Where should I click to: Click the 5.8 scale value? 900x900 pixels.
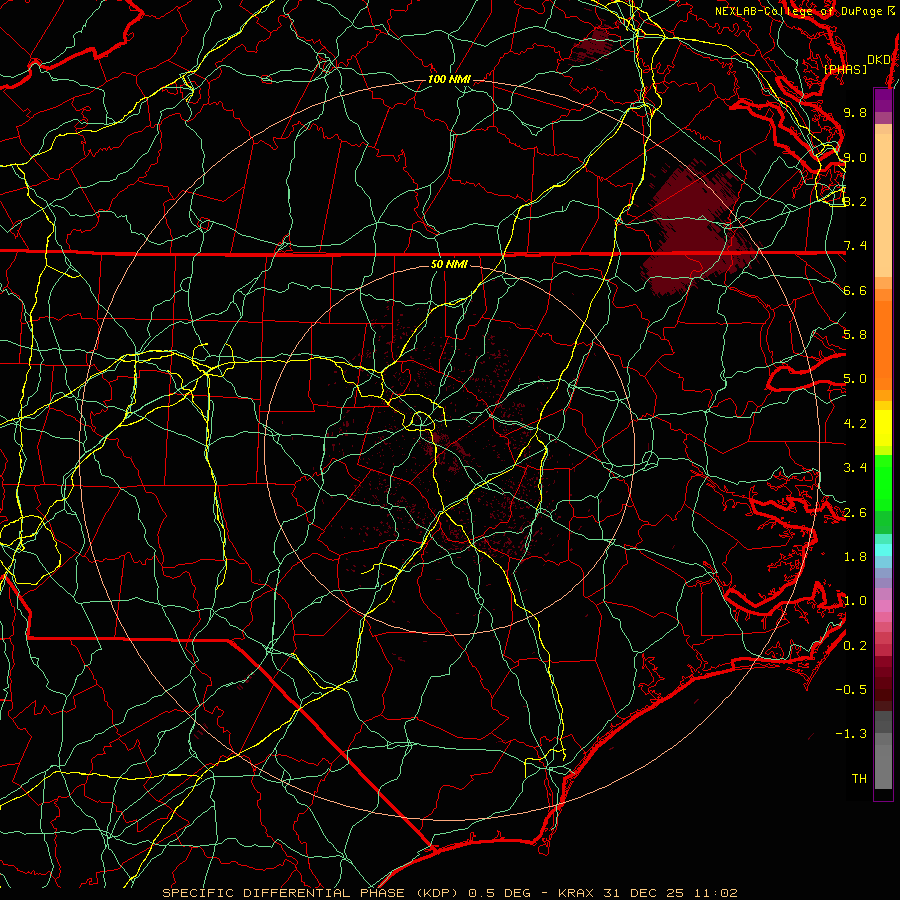pos(855,335)
